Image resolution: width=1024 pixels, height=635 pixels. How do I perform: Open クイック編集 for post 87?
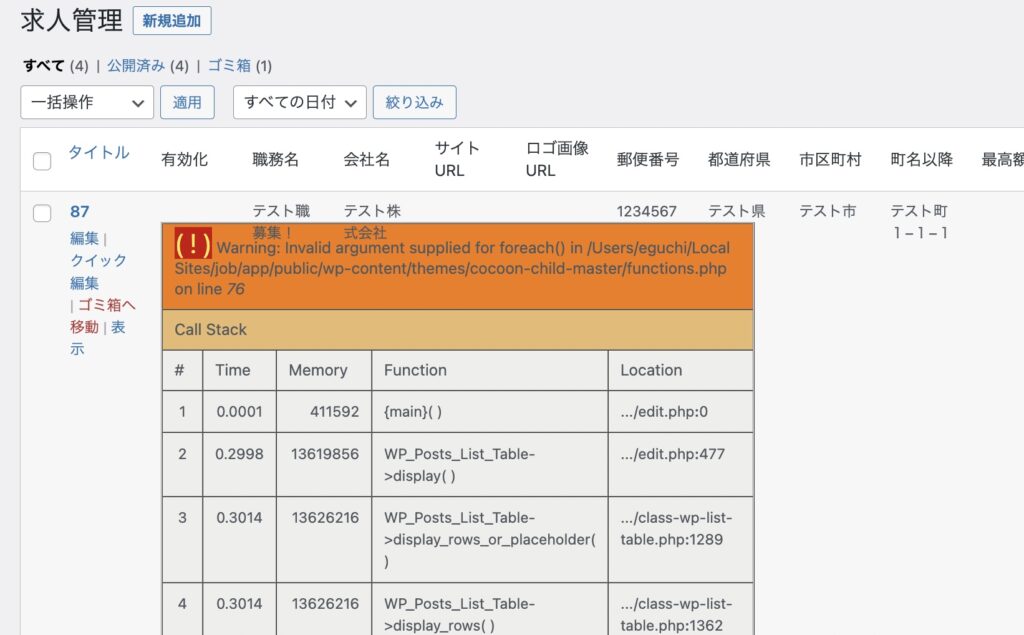[98, 271]
